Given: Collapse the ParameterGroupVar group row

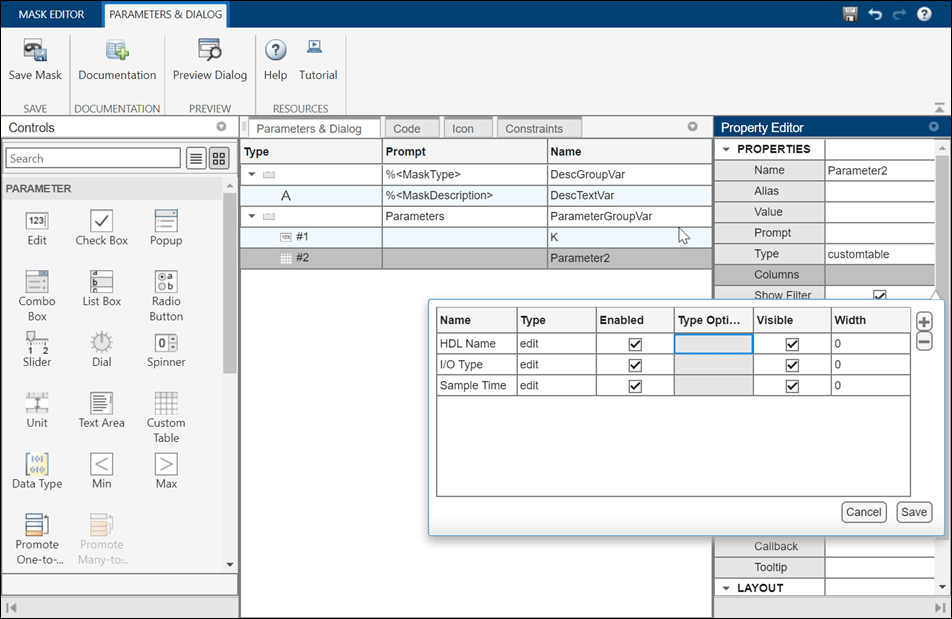Looking at the screenshot, I should (252, 215).
